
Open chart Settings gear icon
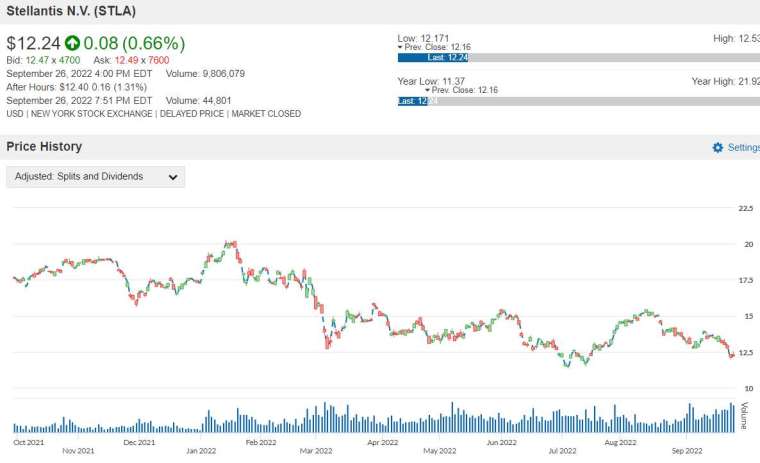pyautogui.click(x=718, y=147)
